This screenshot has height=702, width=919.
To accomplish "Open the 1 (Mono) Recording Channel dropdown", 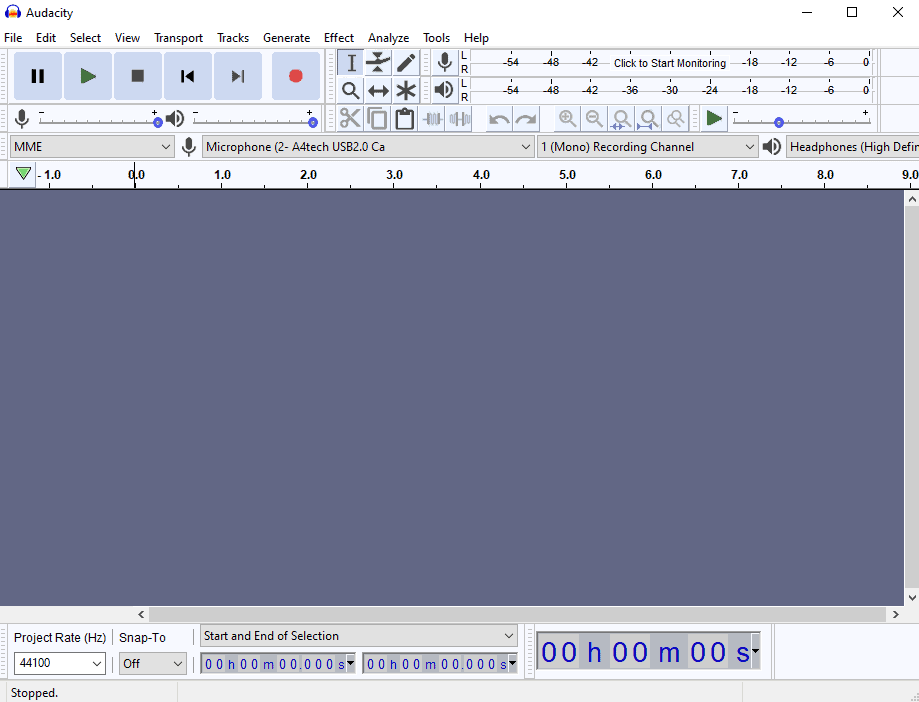I will pos(648,146).
